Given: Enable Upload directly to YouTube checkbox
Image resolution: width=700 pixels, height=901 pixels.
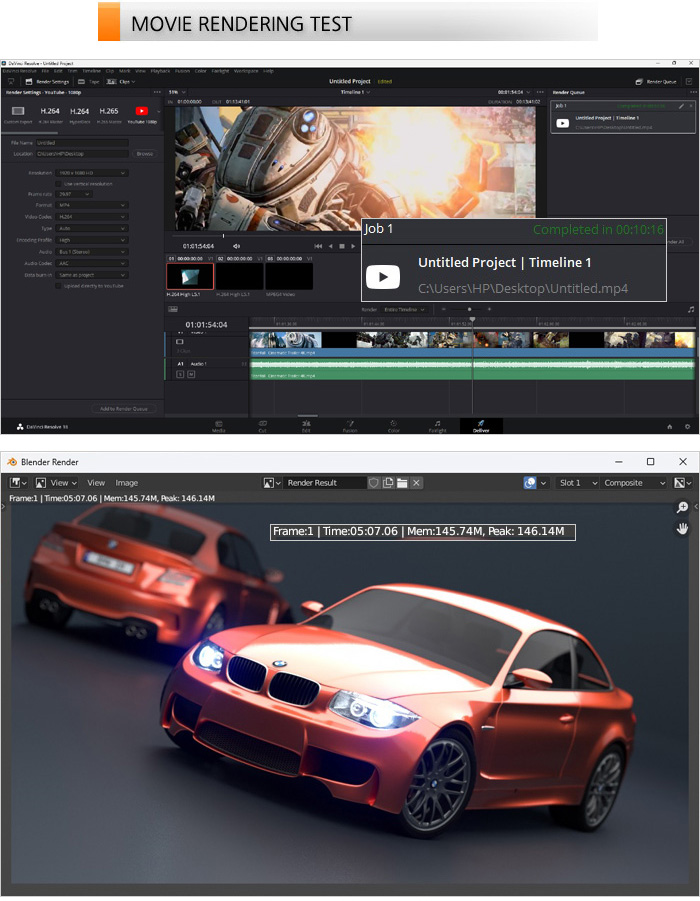Looking at the screenshot, I should [x=58, y=286].
